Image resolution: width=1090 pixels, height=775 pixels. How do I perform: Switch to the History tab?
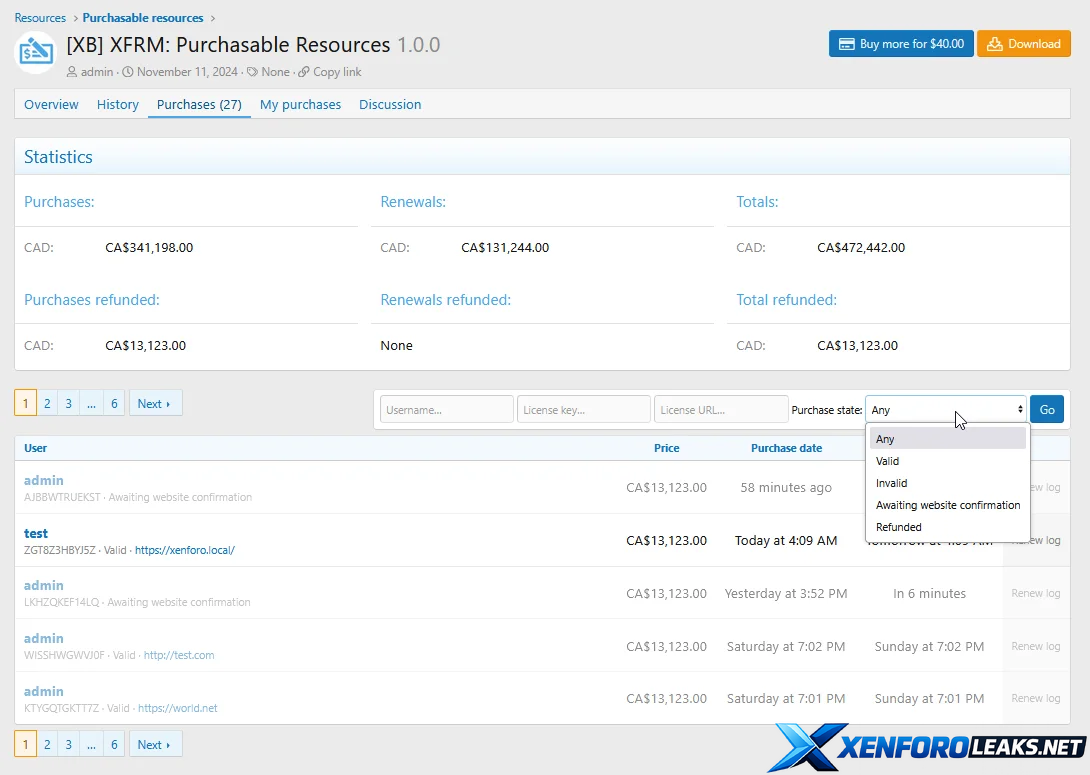[x=117, y=104]
